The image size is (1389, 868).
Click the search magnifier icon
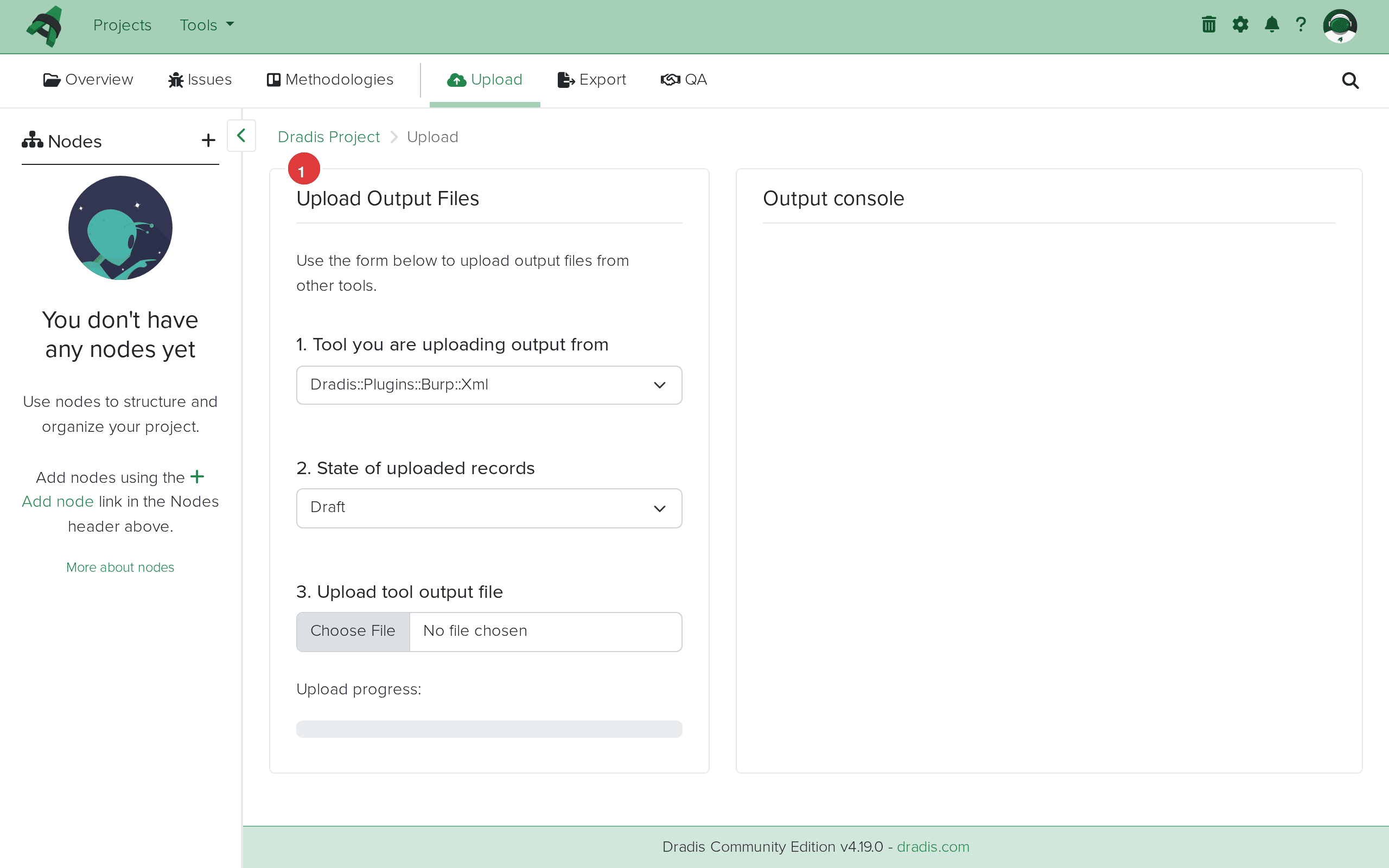click(x=1350, y=80)
